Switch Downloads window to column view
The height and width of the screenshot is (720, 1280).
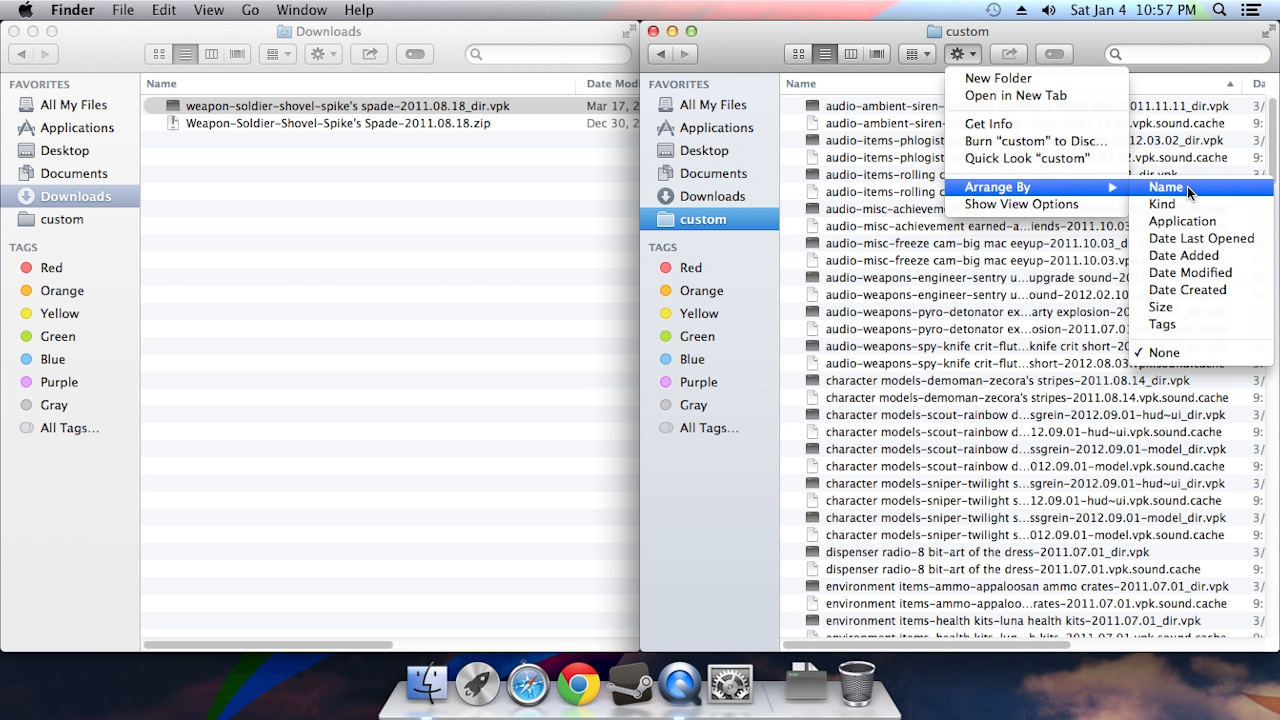(x=211, y=54)
